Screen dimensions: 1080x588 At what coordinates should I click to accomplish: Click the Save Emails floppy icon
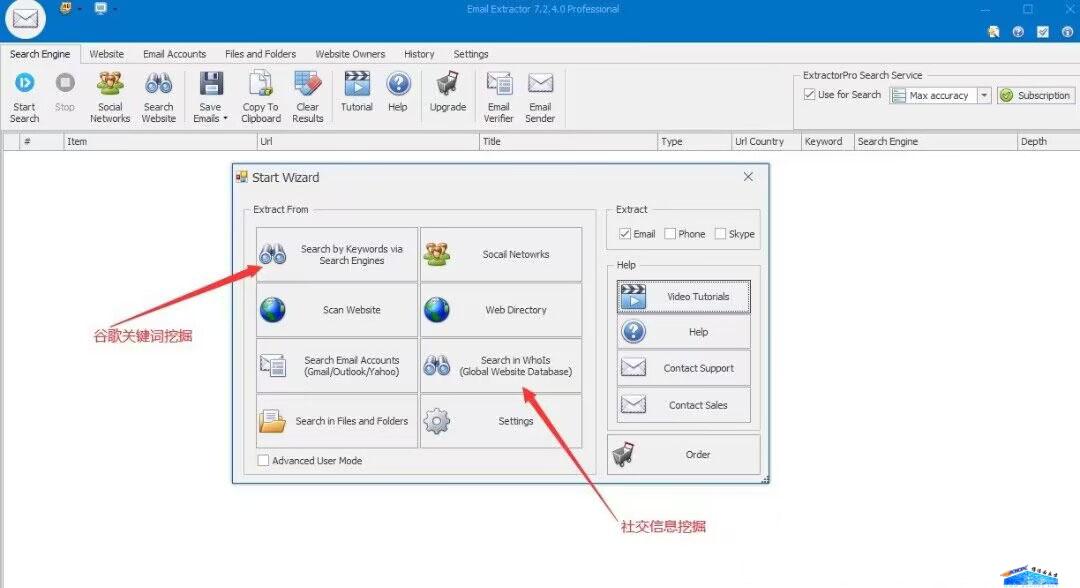pos(211,83)
